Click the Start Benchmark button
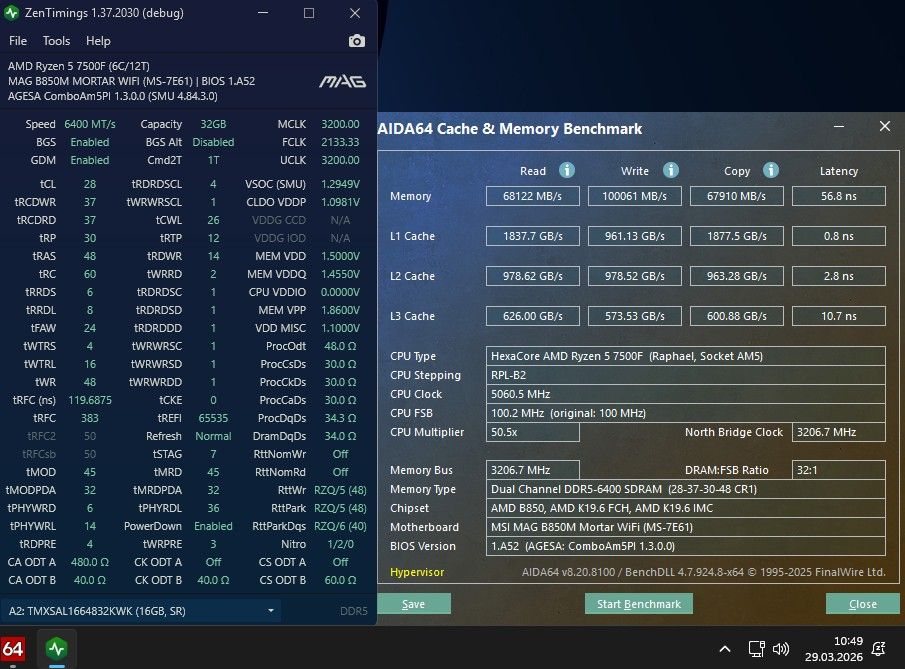 [638, 604]
